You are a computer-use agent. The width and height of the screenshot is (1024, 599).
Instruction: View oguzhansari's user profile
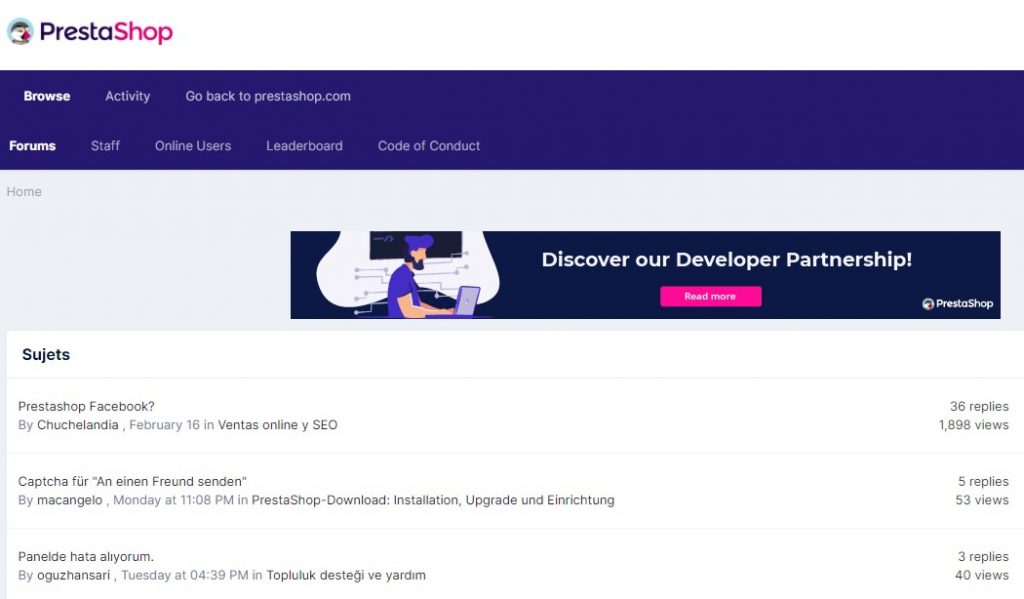(73, 575)
